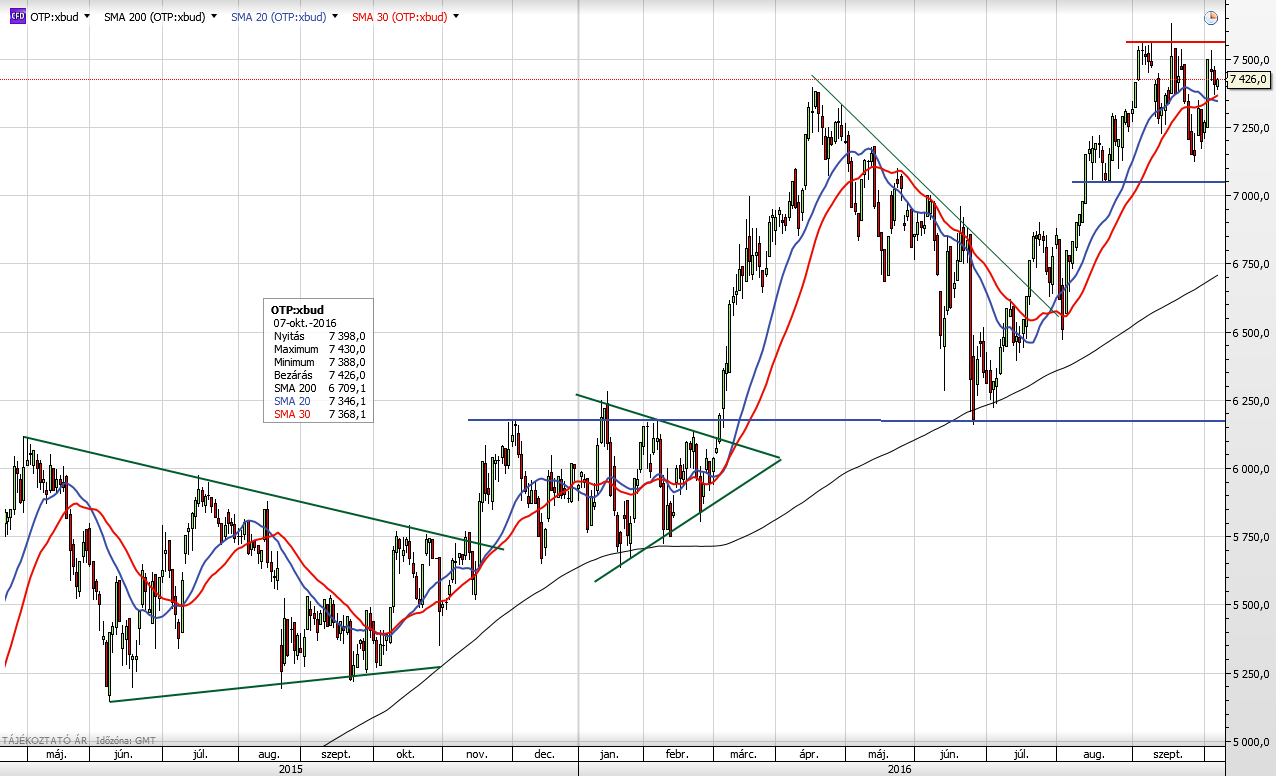Viewport: 1276px width, 776px height.
Task: Click the 2016 year label on time axis
Action: click(902, 769)
